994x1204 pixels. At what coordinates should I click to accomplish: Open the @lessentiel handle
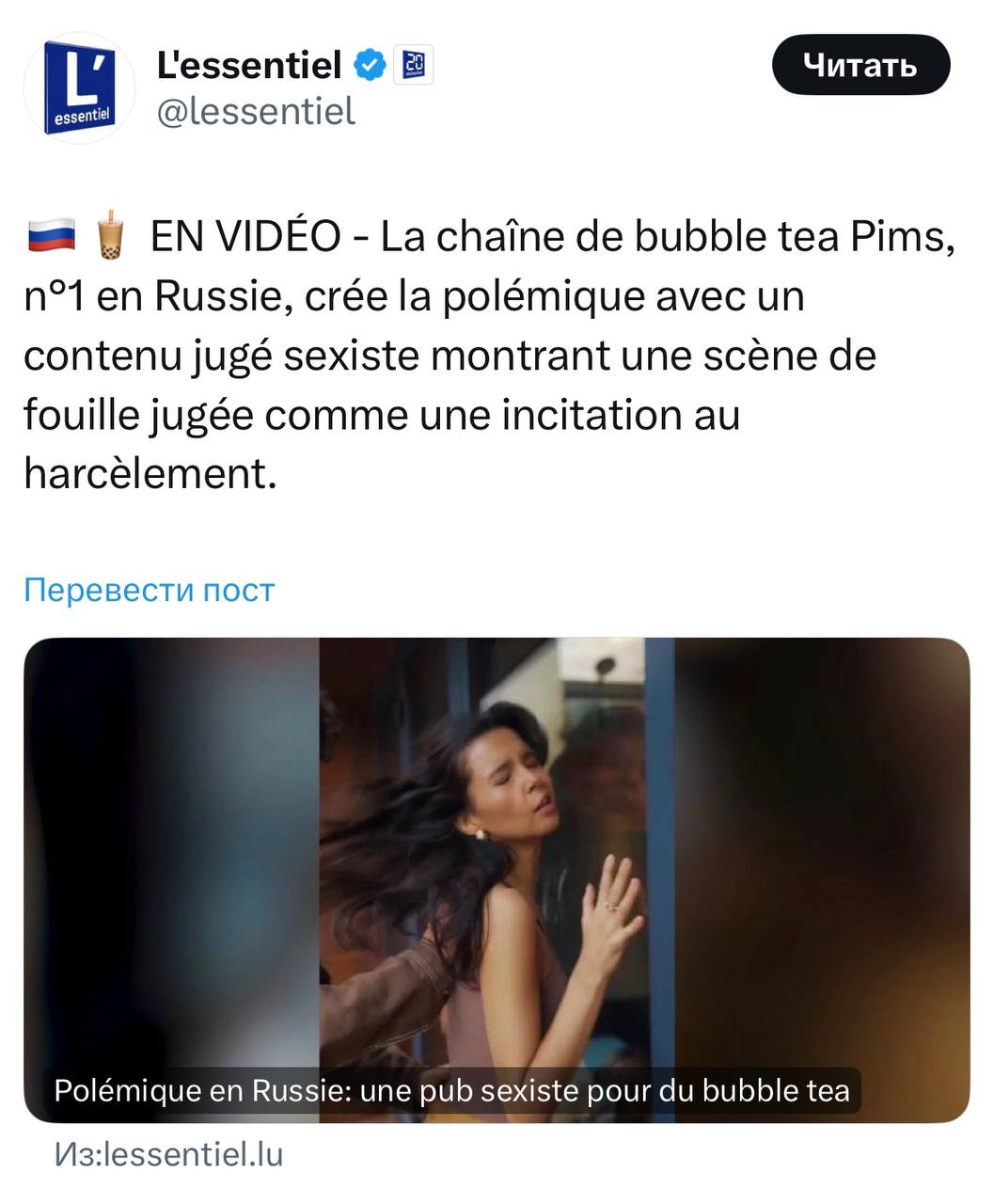[x=256, y=111]
